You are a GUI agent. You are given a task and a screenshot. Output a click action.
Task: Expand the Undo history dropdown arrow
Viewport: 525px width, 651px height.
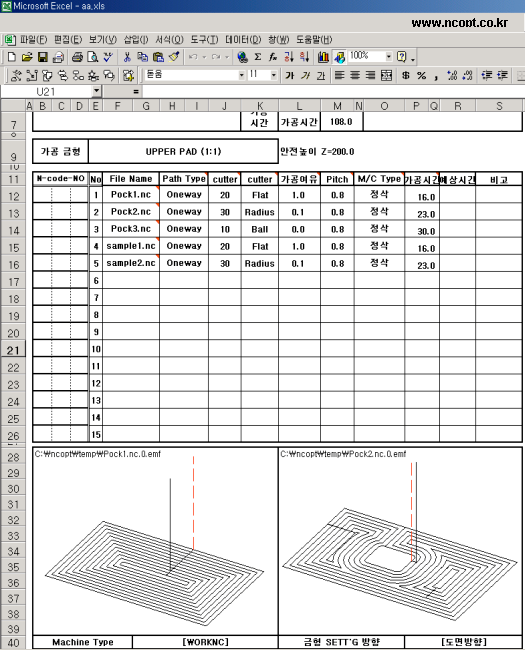204,57
